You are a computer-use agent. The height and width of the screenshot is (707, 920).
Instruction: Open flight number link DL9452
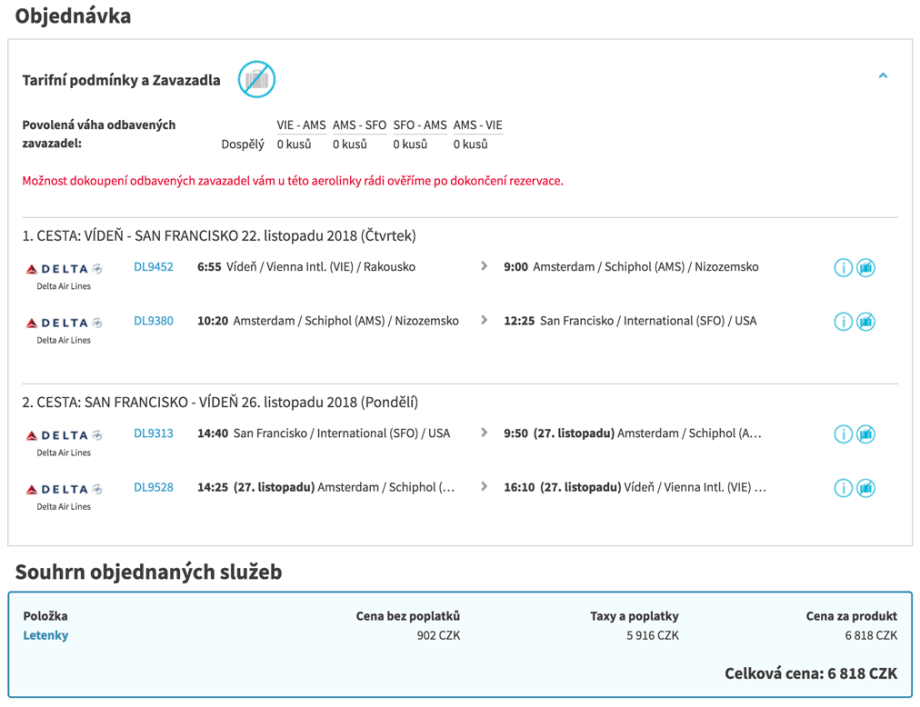click(153, 267)
